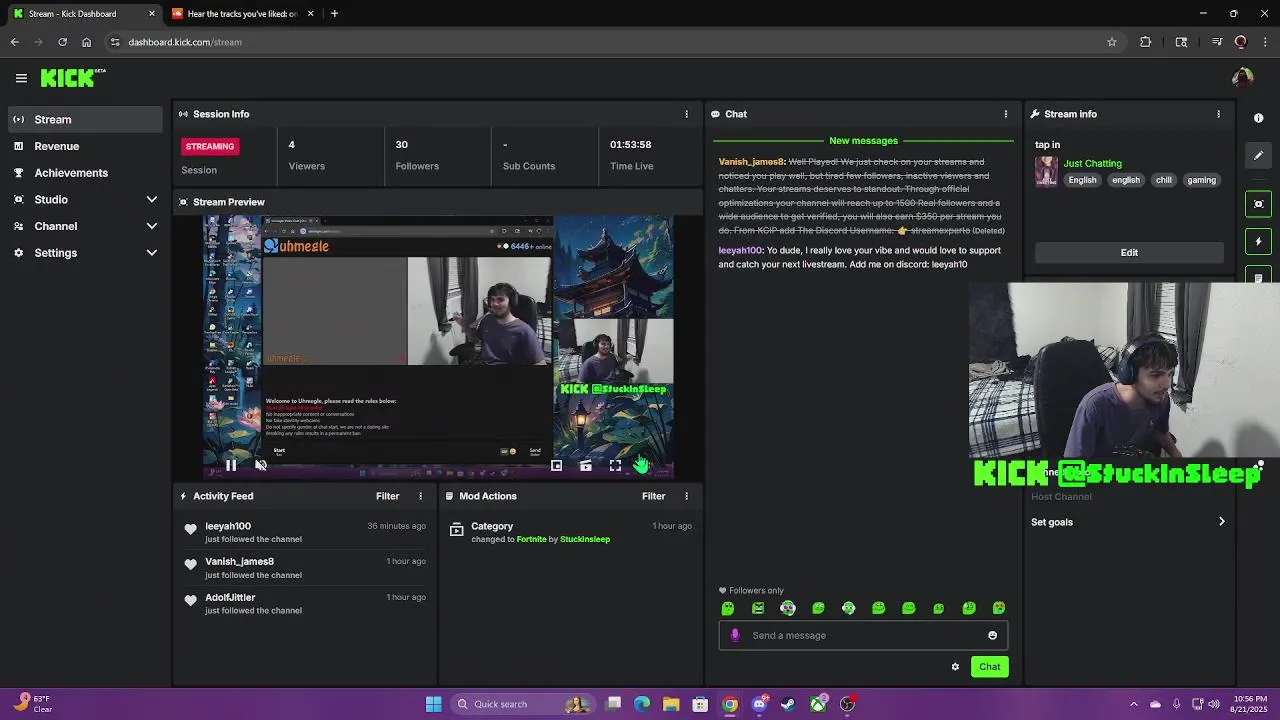Bookmark this page with star icon
This screenshot has width=1280, height=720.
(1111, 42)
